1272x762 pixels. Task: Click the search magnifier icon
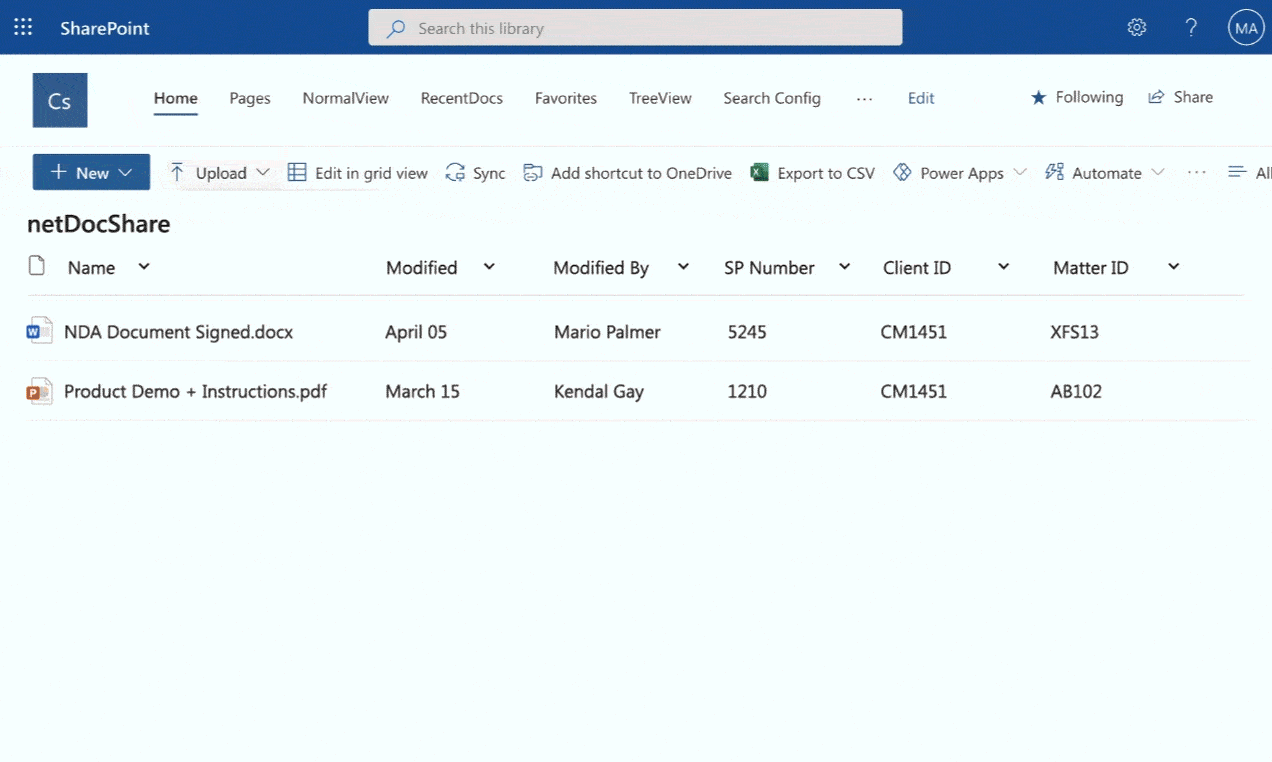(x=396, y=28)
